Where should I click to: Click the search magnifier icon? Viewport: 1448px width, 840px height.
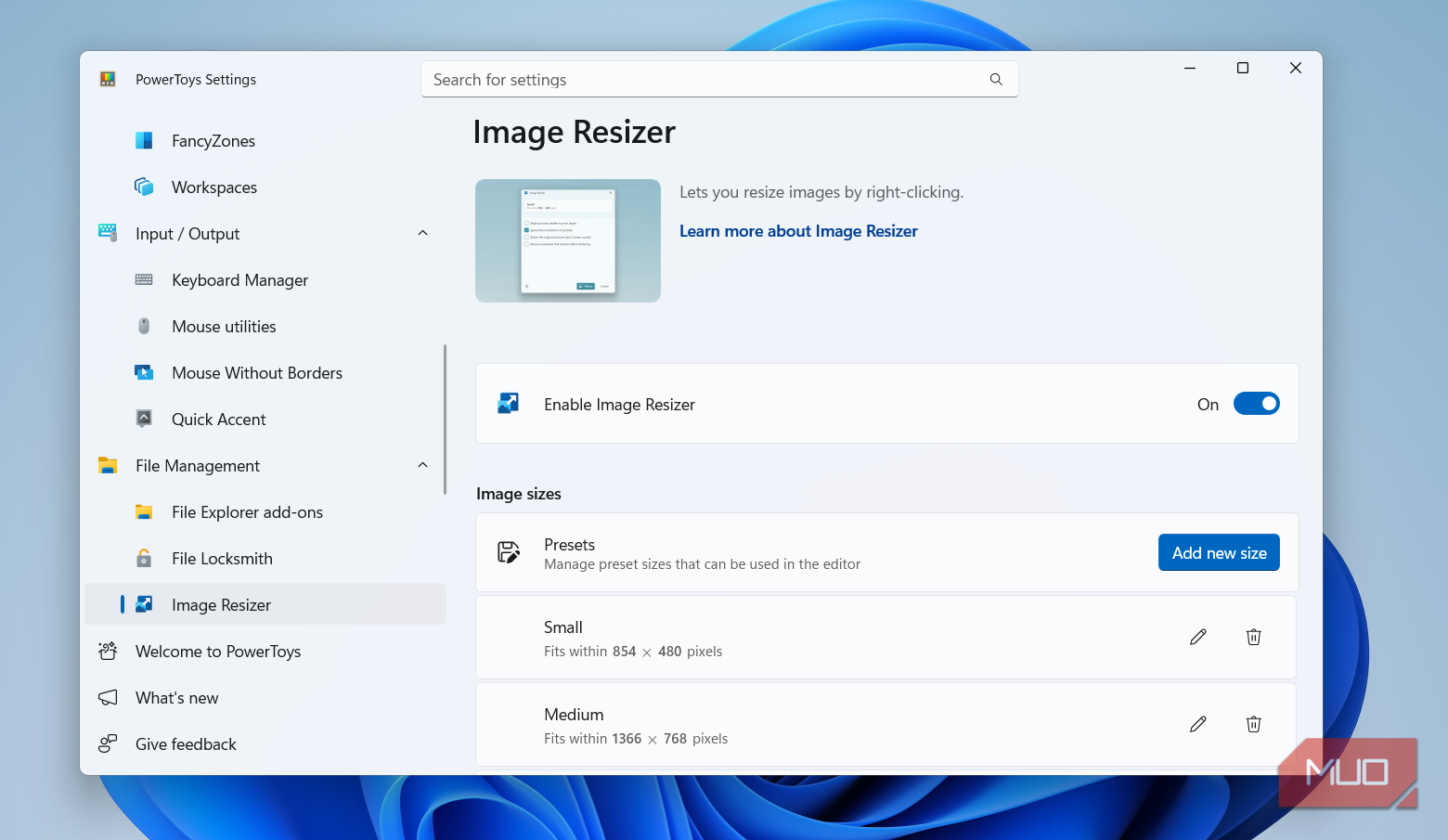tap(996, 80)
